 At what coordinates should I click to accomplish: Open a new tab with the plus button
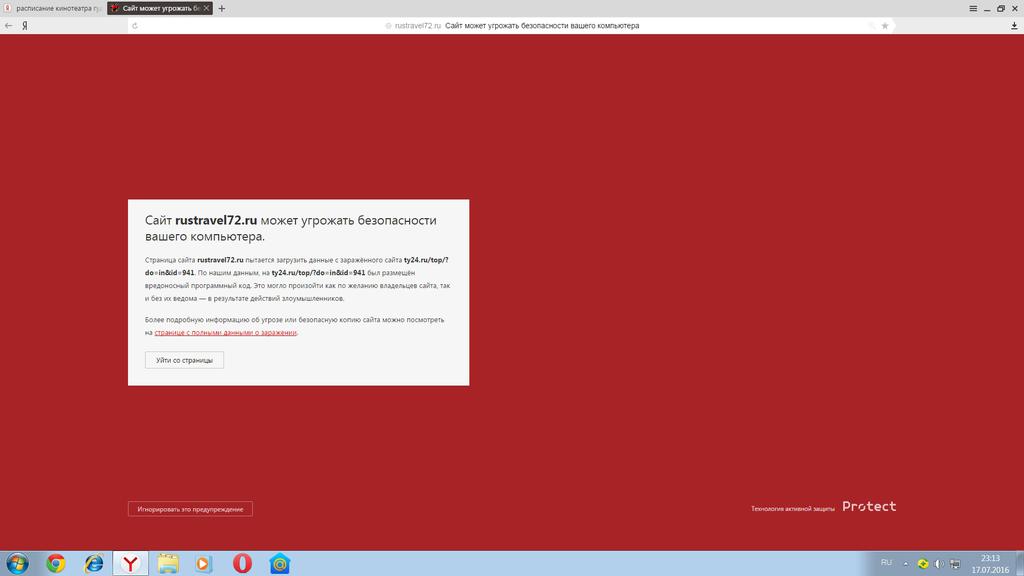(x=222, y=8)
